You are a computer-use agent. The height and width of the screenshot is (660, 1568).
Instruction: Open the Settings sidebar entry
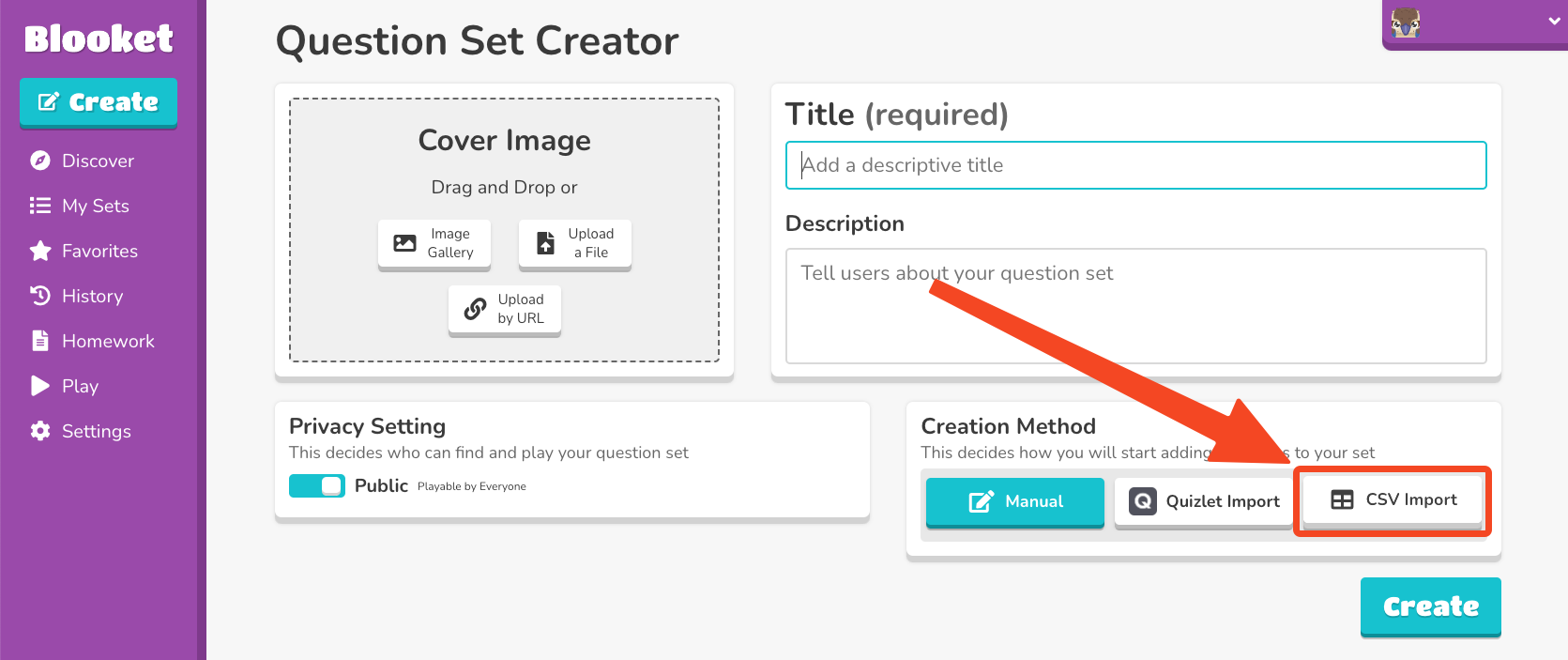(x=96, y=431)
